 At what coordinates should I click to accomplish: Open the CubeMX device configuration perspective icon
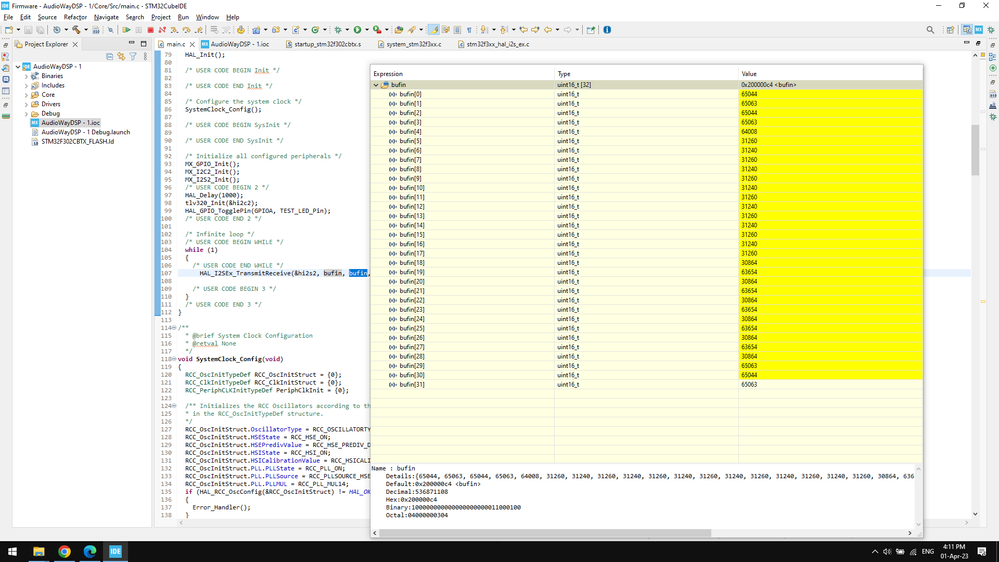pyautogui.click(x=978, y=30)
